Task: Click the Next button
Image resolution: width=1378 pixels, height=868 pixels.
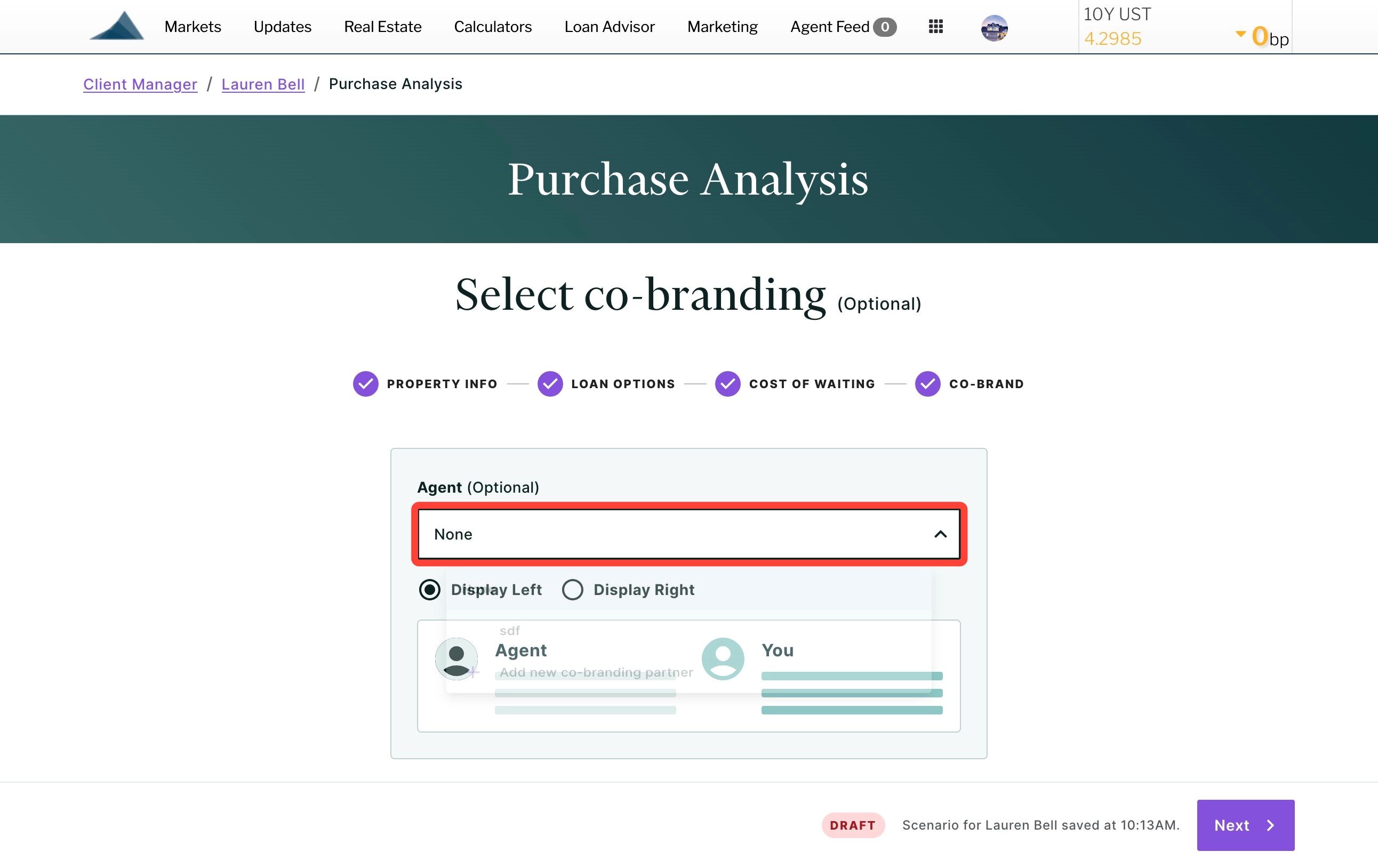Action: [x=1245, y=825]
